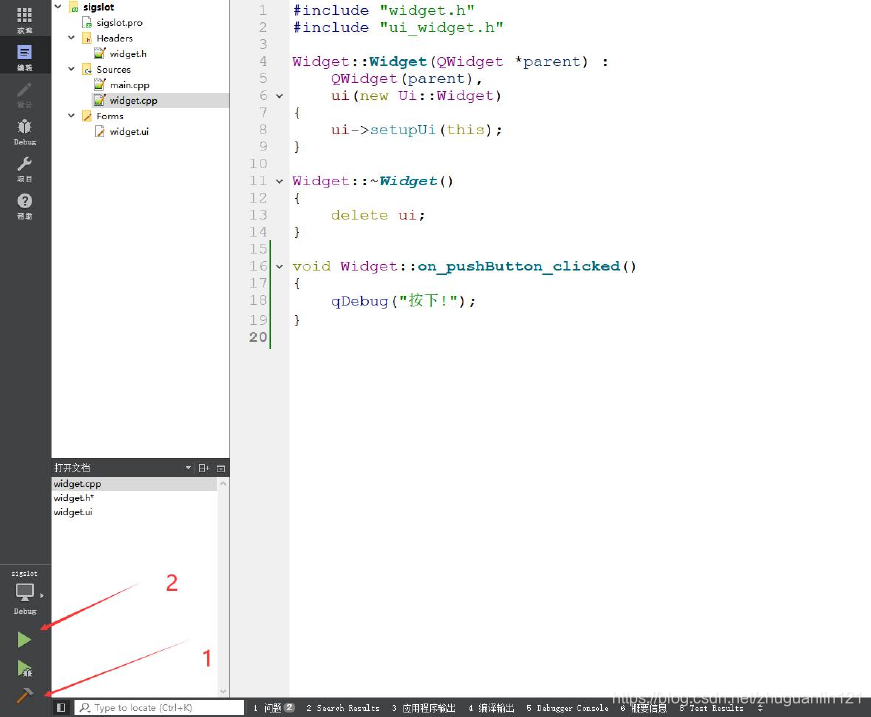
Task: Open the Search Results pane
Action: [x=343, y=708]
